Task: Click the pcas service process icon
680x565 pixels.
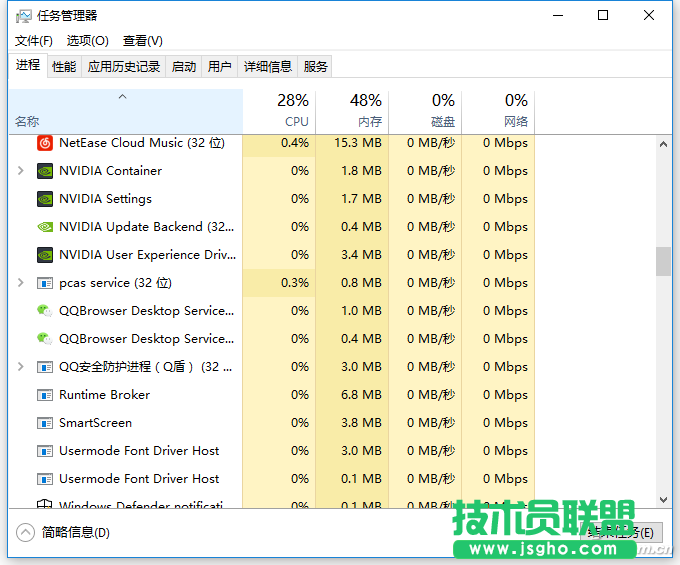Action: [45, 283]
